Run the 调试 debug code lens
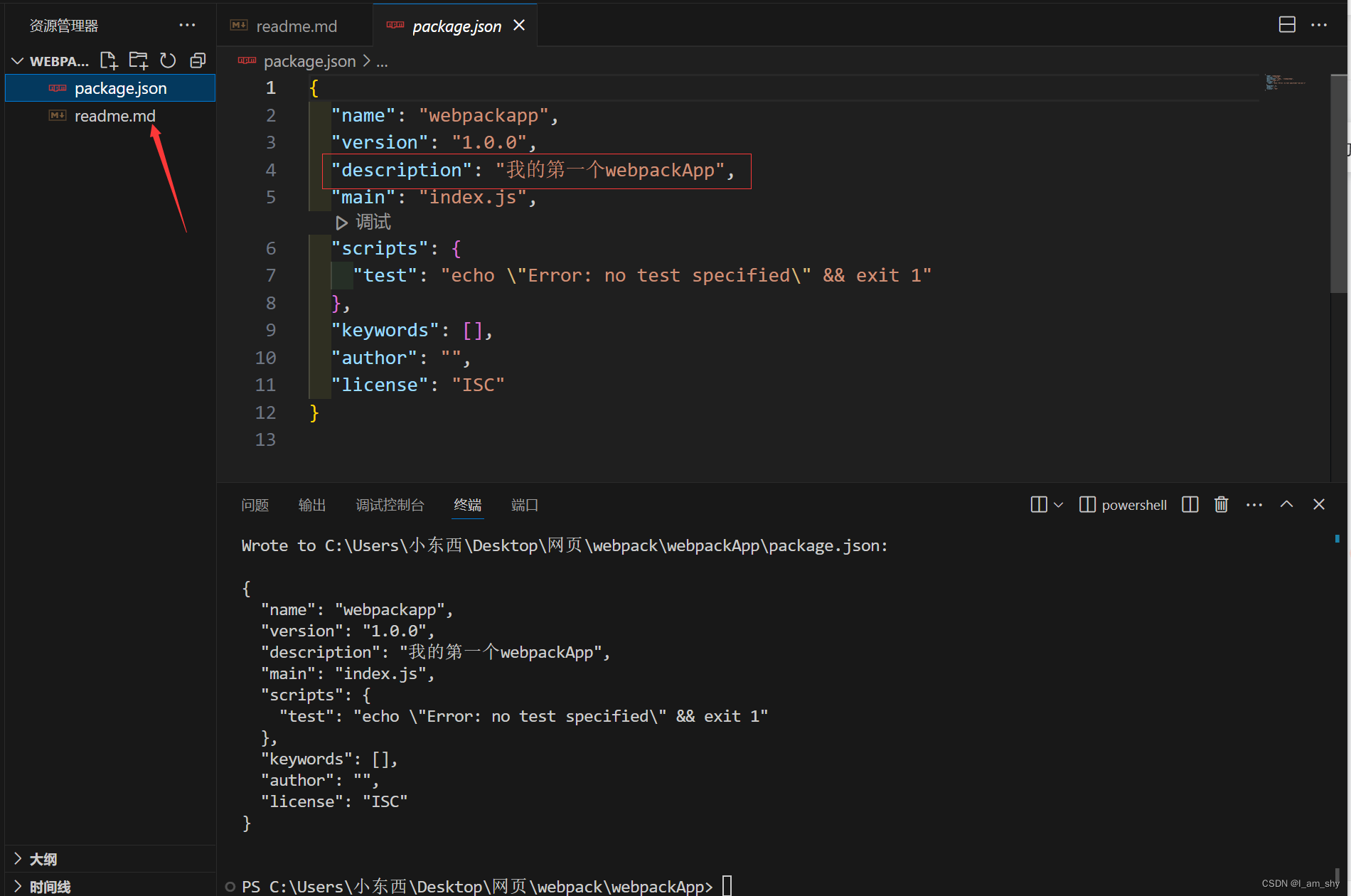Image resolution: width=1351 pixels, height=896 pixels. pos(363,223)
